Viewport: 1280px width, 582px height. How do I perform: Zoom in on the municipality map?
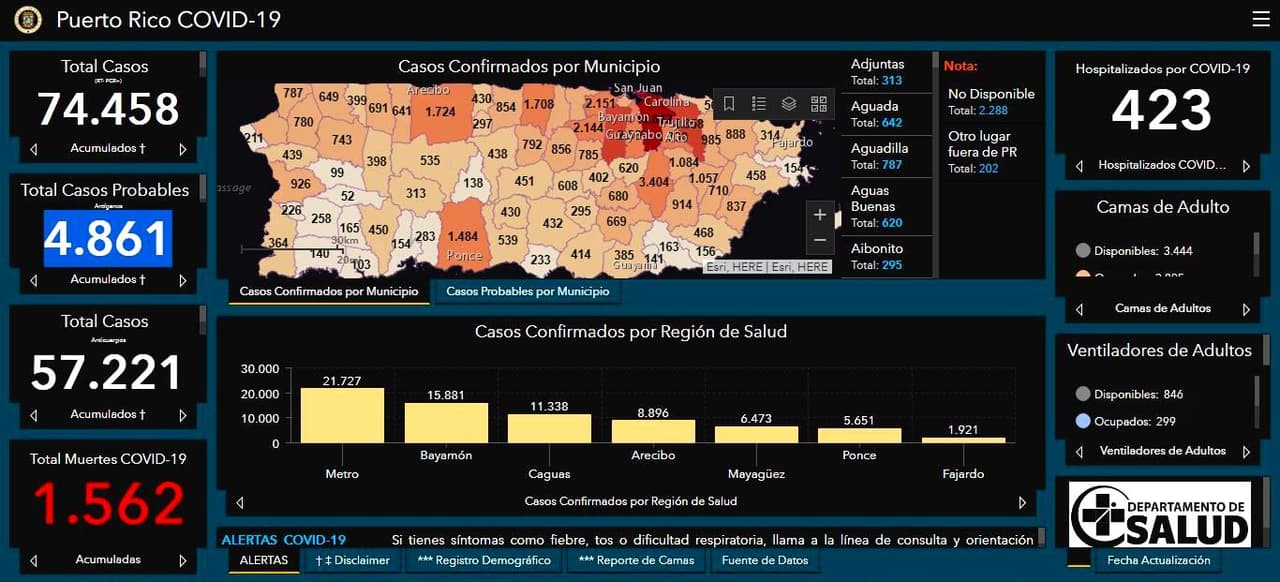(820, 214)
